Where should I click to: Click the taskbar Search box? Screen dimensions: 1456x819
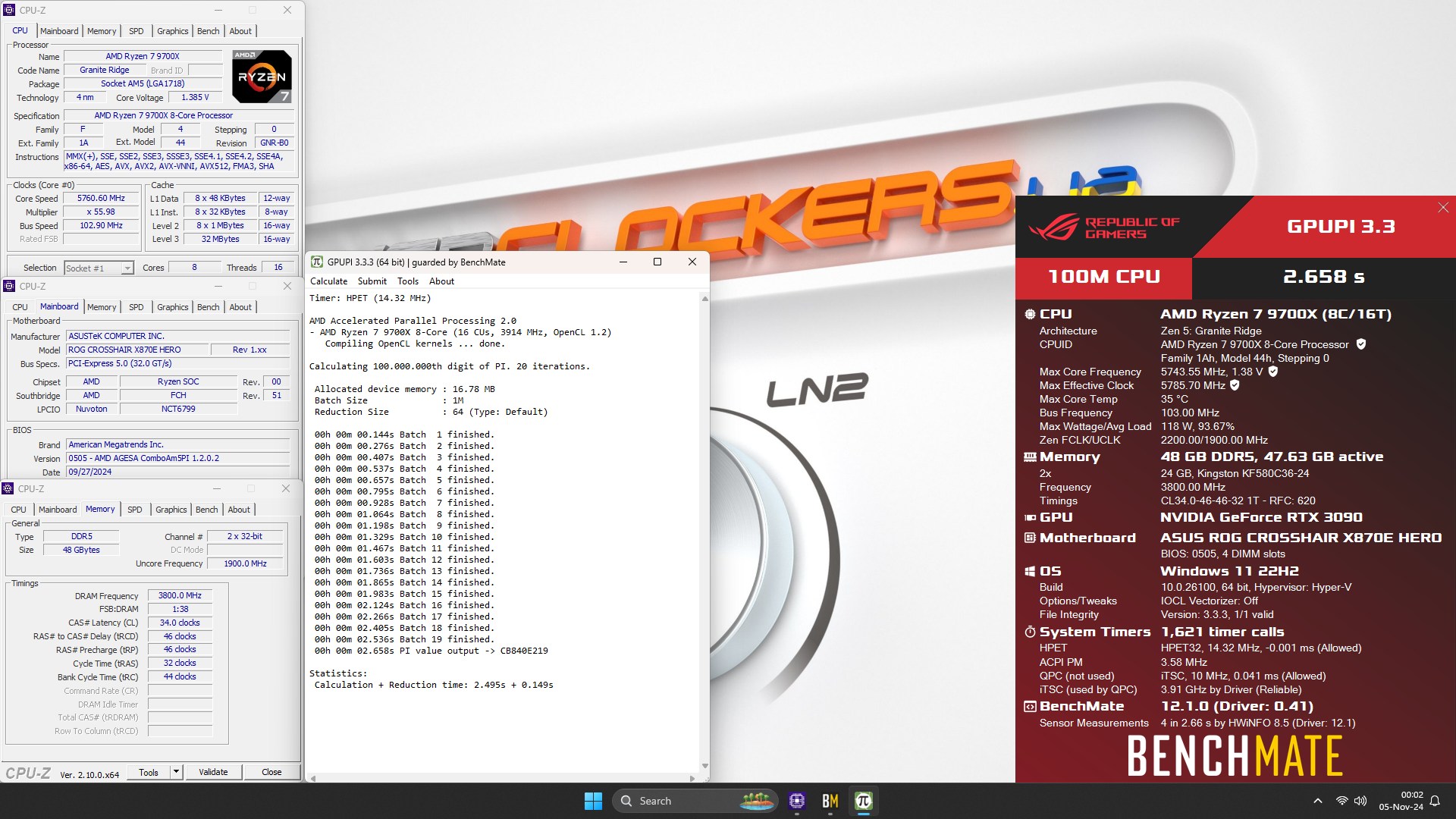tap(695, 801)
